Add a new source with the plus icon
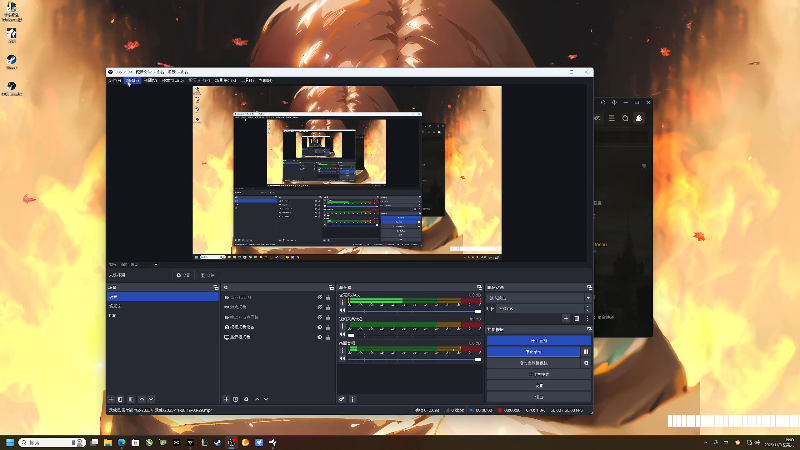The image size is (800, 450). (x=226, y=399)
